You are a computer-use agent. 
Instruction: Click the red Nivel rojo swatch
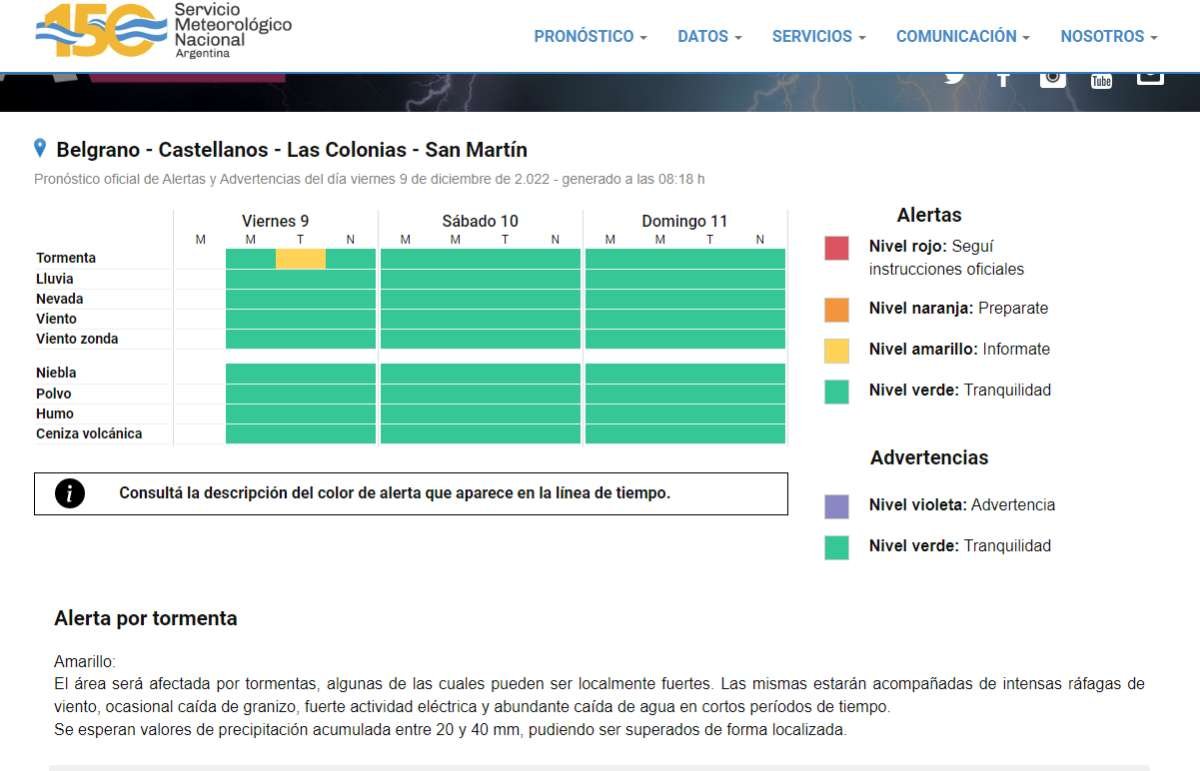tap(837, 248)
